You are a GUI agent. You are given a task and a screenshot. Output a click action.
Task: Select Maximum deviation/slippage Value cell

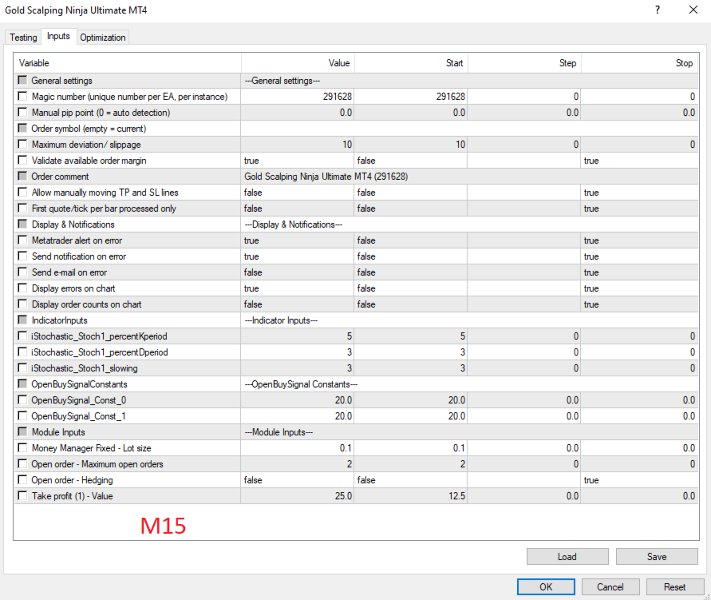(x=297, y=144)
